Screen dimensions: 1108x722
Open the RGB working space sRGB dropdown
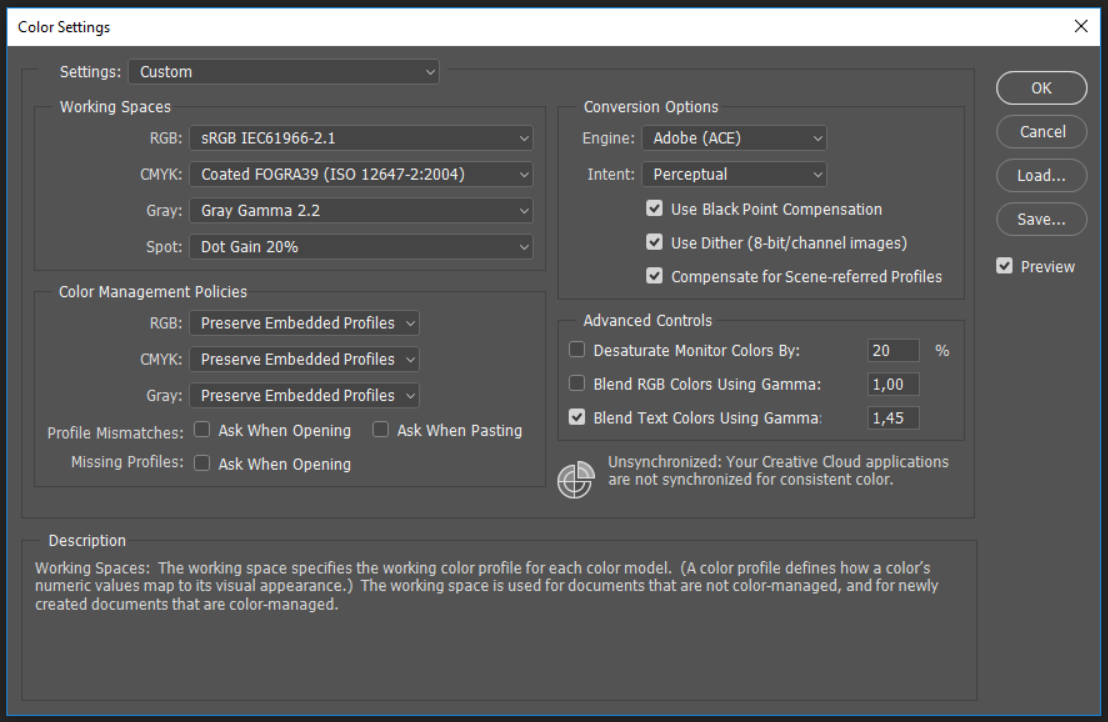(361, 138)
